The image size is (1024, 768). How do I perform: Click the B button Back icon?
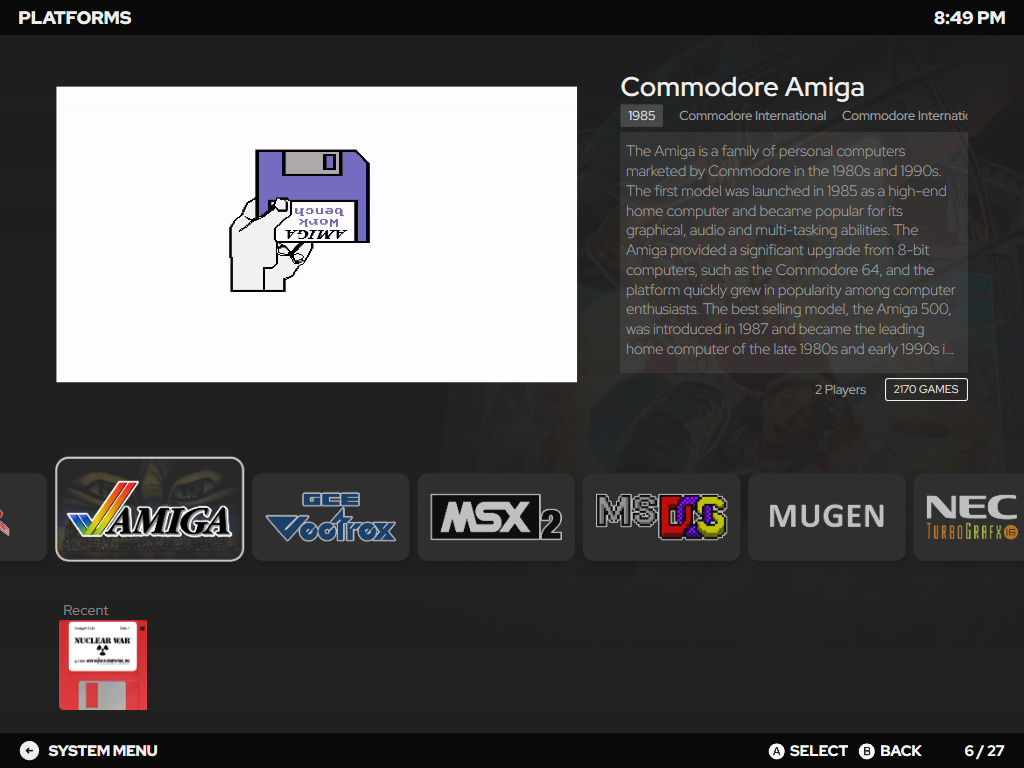[867, 751]
